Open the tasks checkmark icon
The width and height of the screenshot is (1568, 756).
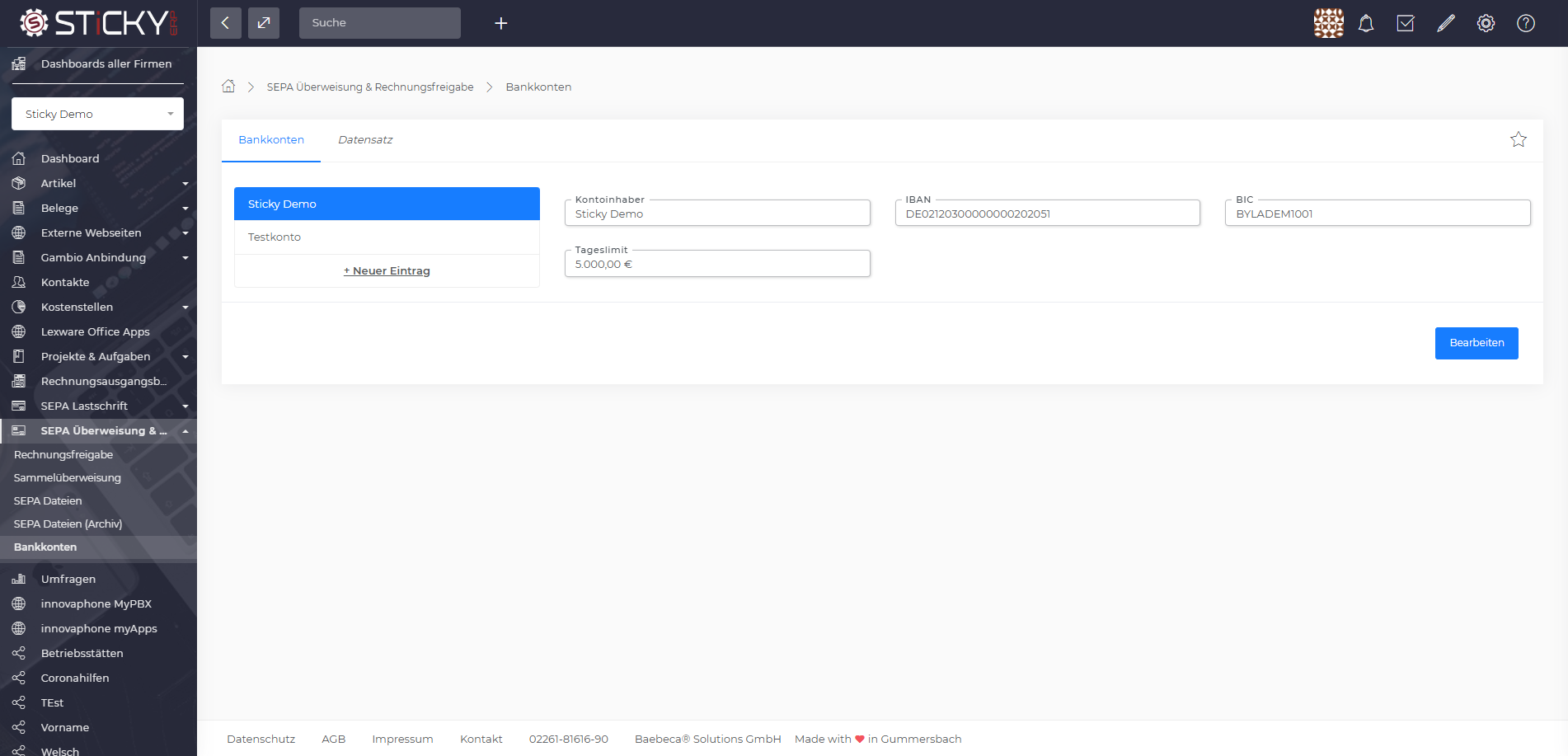(x=1406, y=23)
